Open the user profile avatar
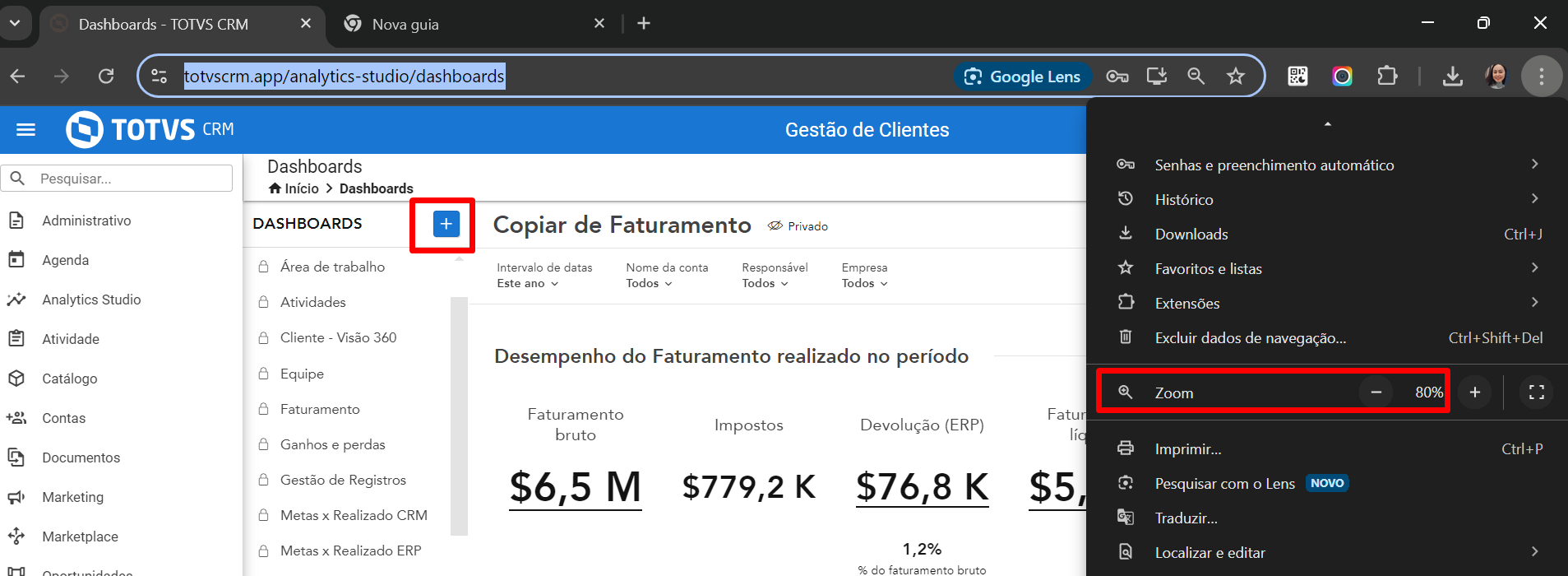 coord(1496,77)
